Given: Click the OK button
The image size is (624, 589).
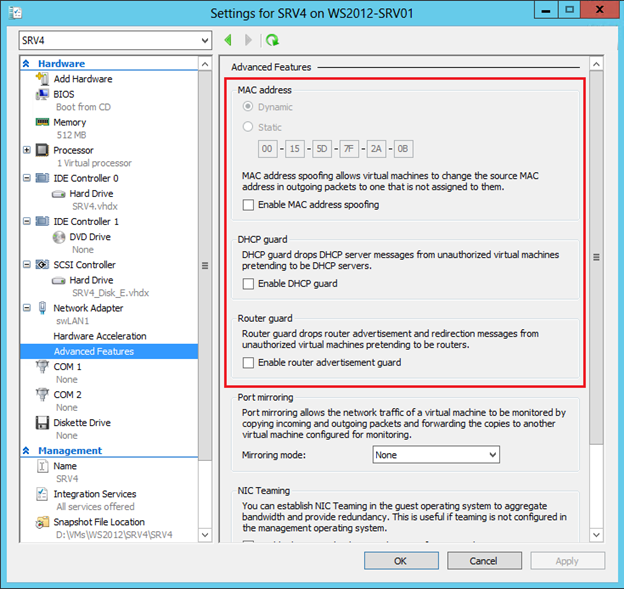Looking at the screenshot, I should pyautogui.click(x=401, y=561).
